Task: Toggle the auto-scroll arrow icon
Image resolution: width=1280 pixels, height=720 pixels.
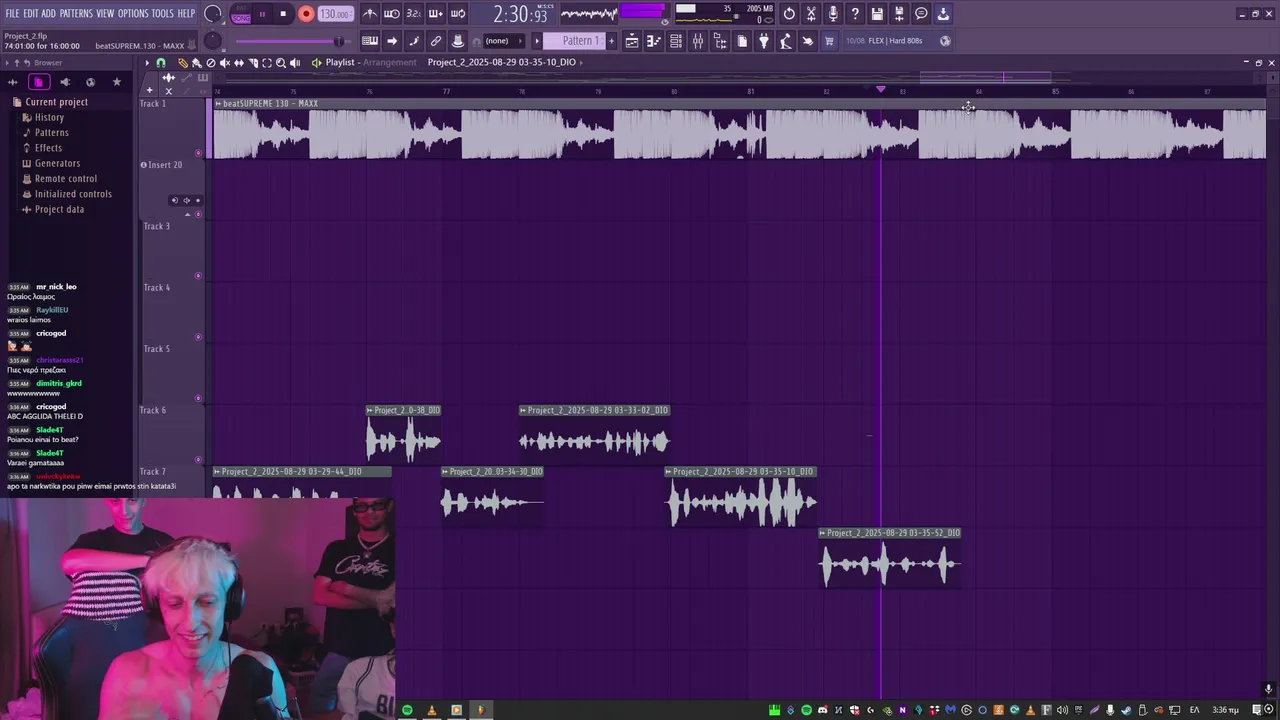Action: (x=392, y=41)
